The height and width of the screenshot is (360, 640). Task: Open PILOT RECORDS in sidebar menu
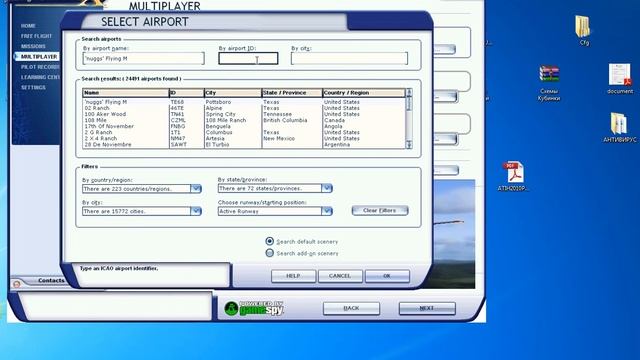tap(40, 67)
